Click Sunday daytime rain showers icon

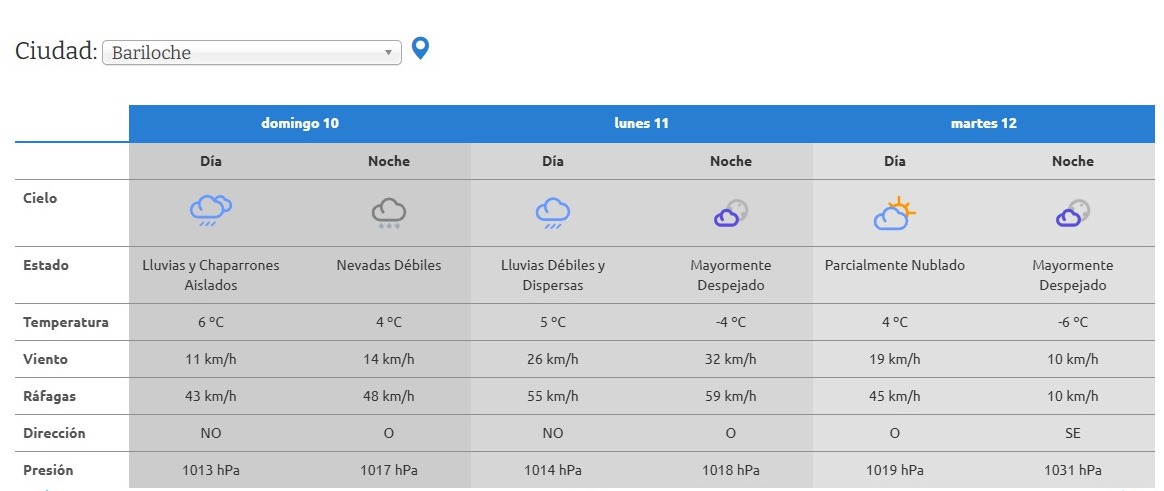(210, 210)
